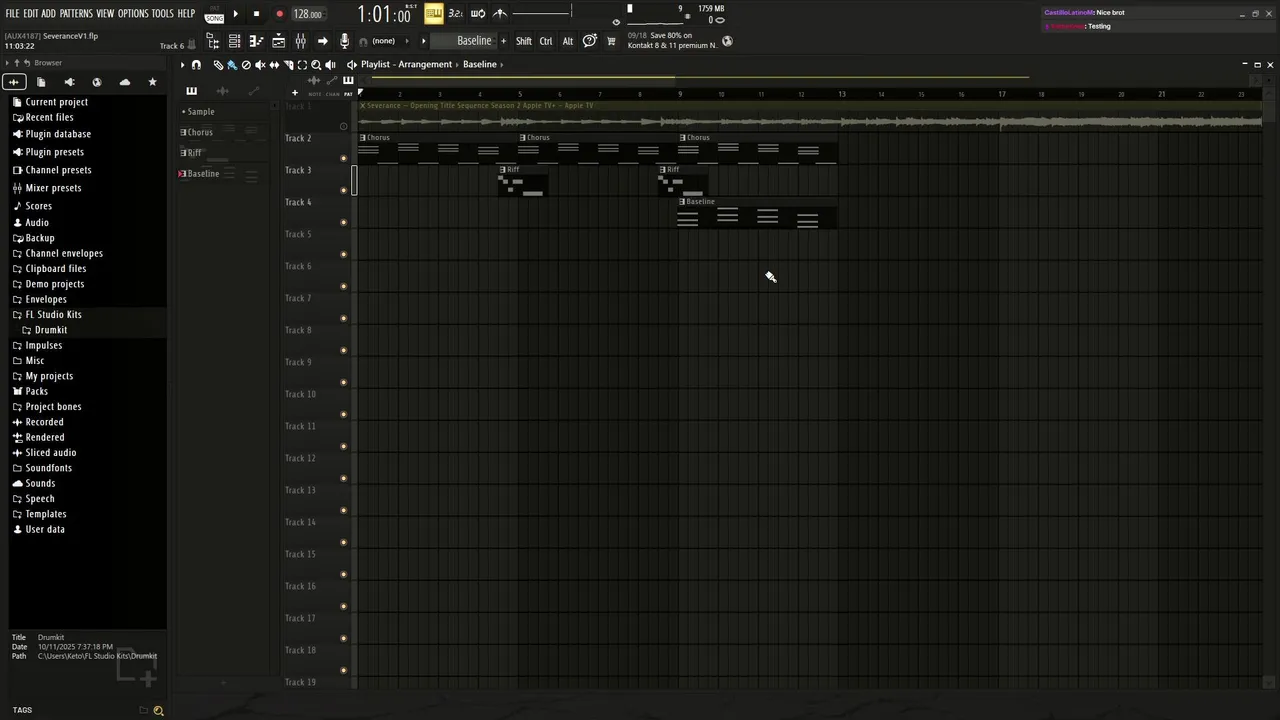Select the Paint brush tool
This screenshot has width=1280, height=720.
point(232,65)
